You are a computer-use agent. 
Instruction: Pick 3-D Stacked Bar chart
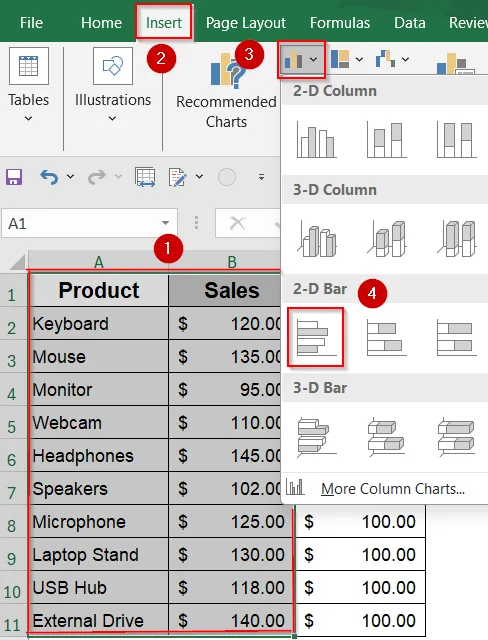pyautogui.click(x=386, y=436)
